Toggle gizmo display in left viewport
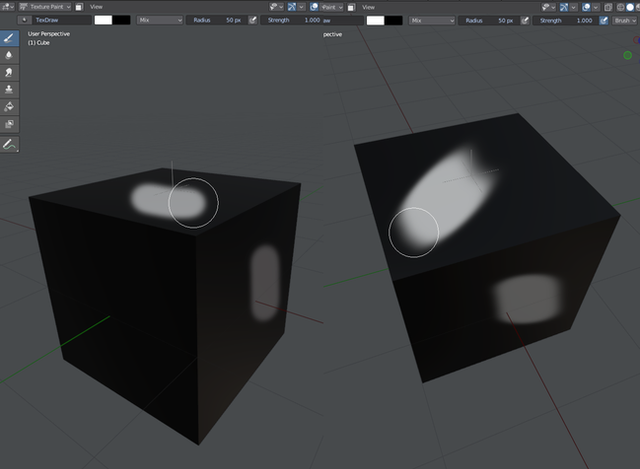 (292, 7)
